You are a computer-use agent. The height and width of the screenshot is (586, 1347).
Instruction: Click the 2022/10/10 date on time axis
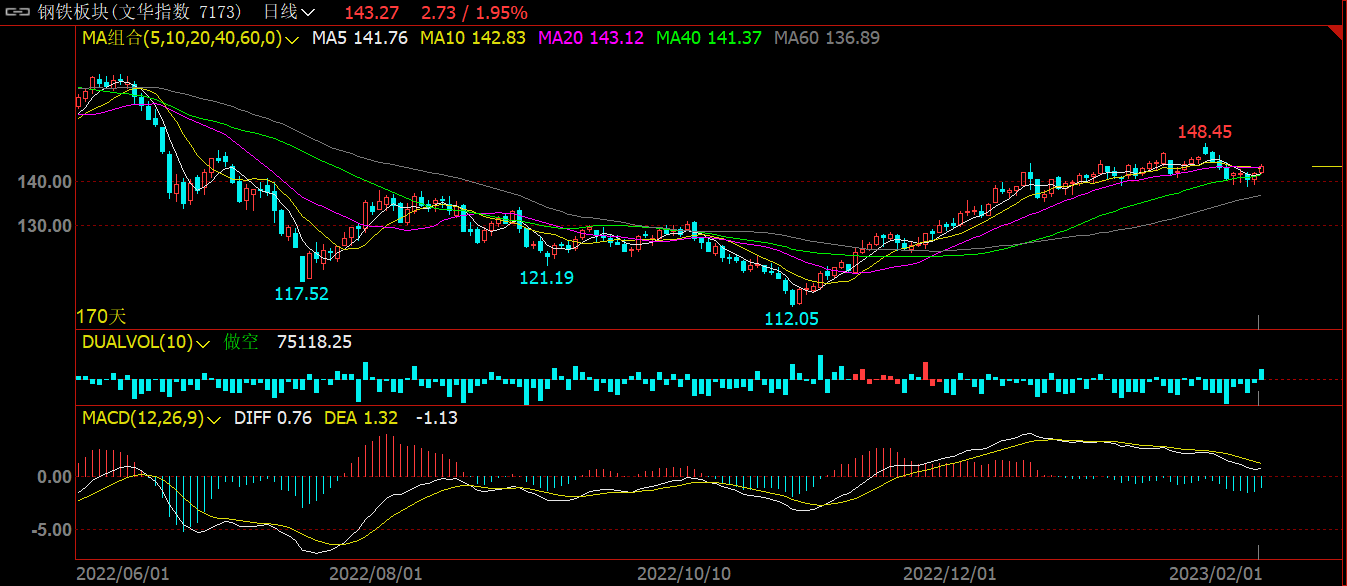point(684,574)
